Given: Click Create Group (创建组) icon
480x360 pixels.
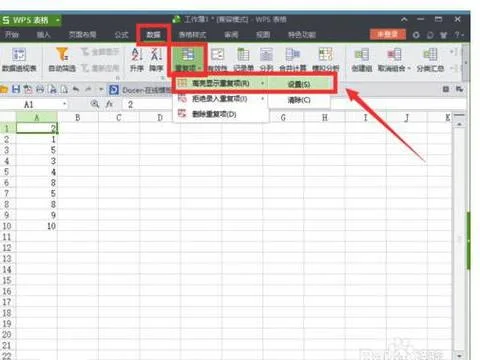Looking at the screenshot, I should pos(362,60).
